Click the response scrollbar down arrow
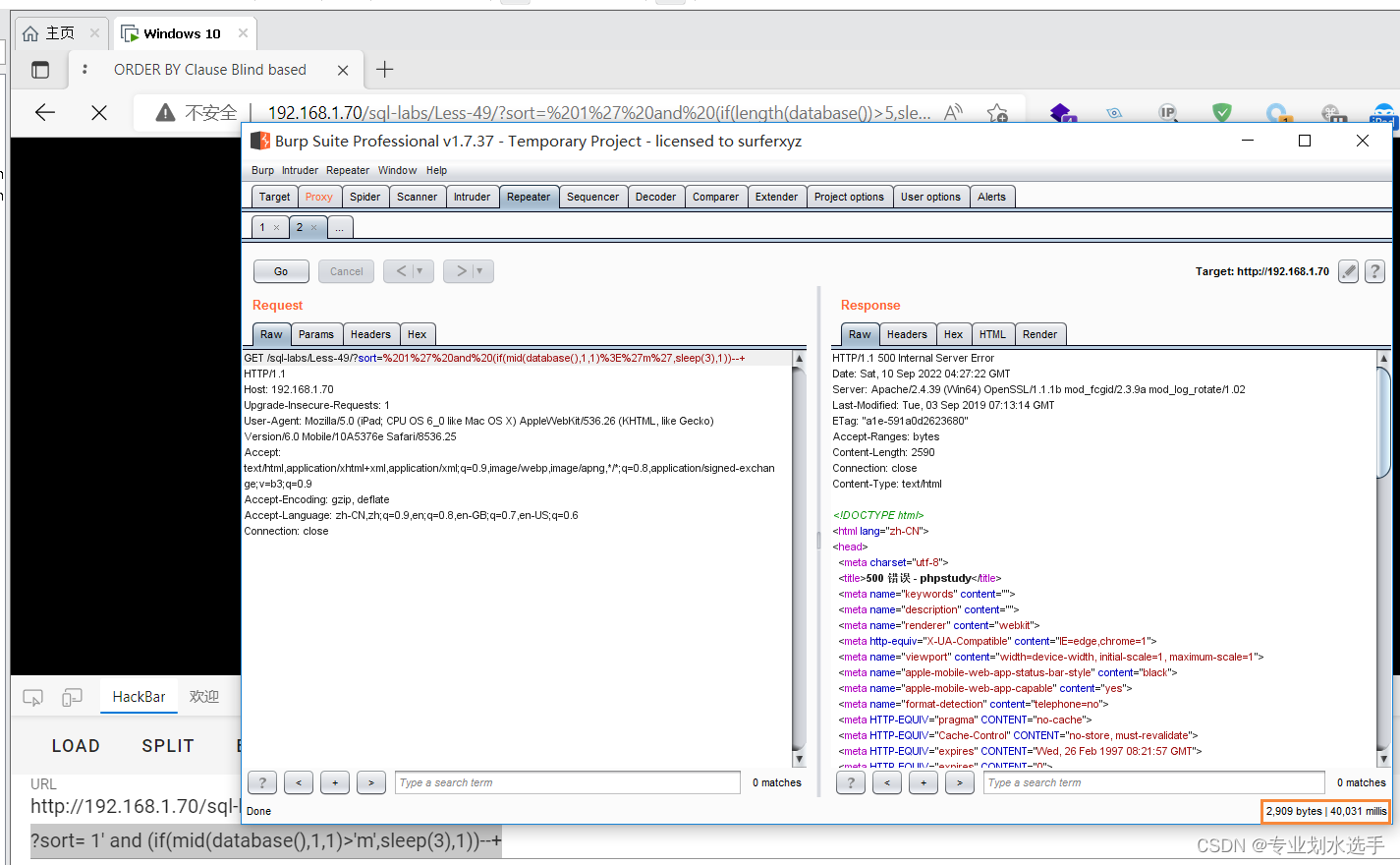Image resolution: width=1400 pixels, height=865 pixels. (1384, 759)
